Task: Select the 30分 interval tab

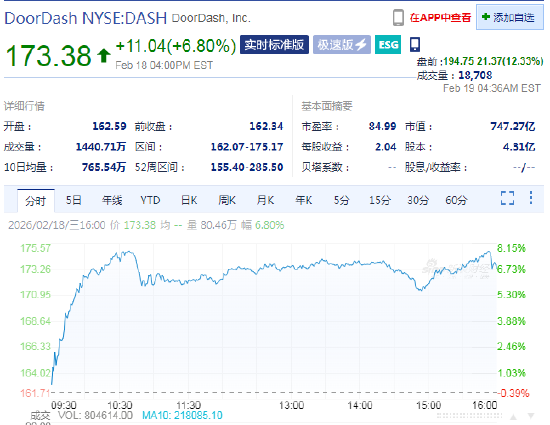Action: 418,200
